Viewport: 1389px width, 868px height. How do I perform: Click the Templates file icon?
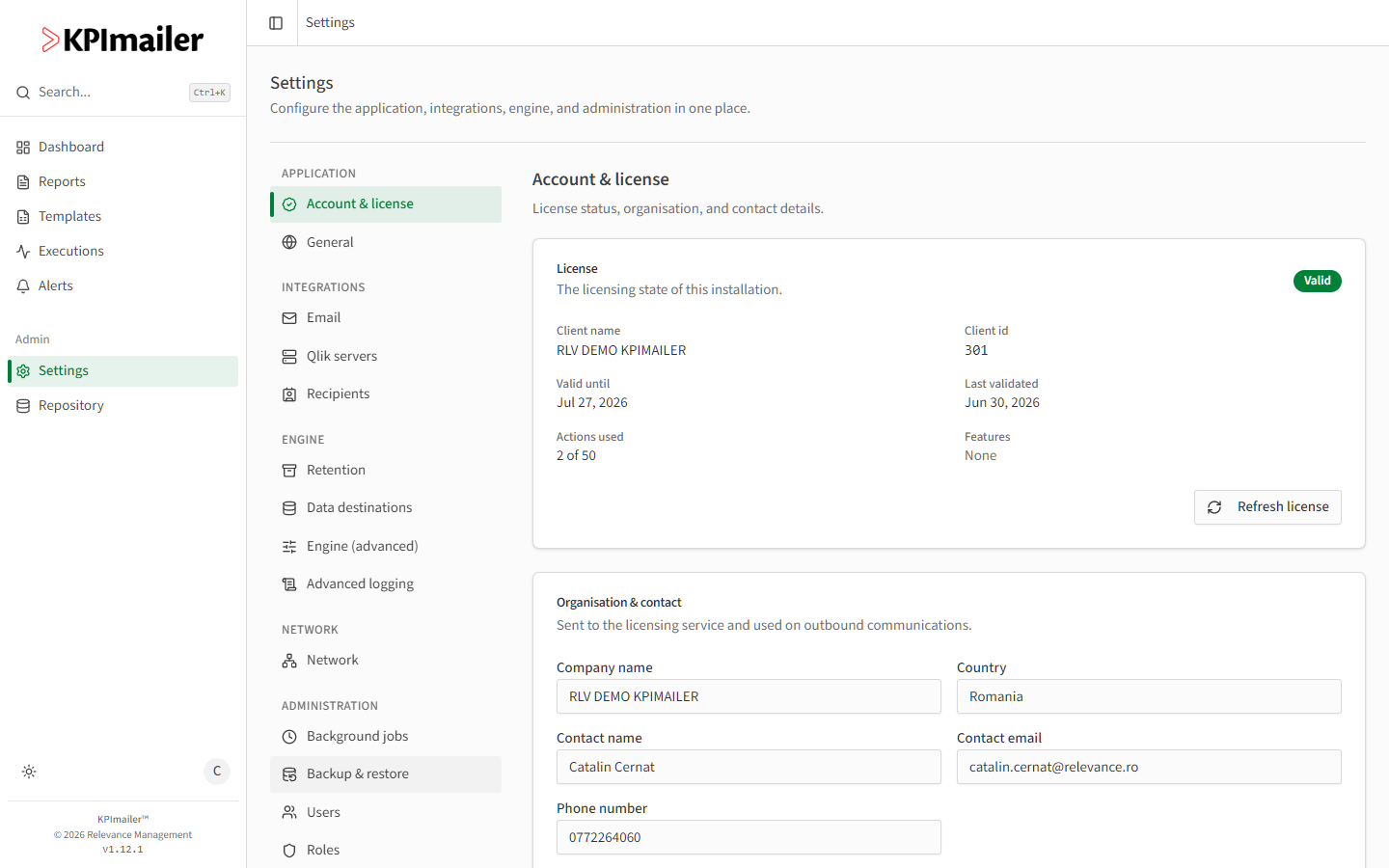[x=23, y=217]
